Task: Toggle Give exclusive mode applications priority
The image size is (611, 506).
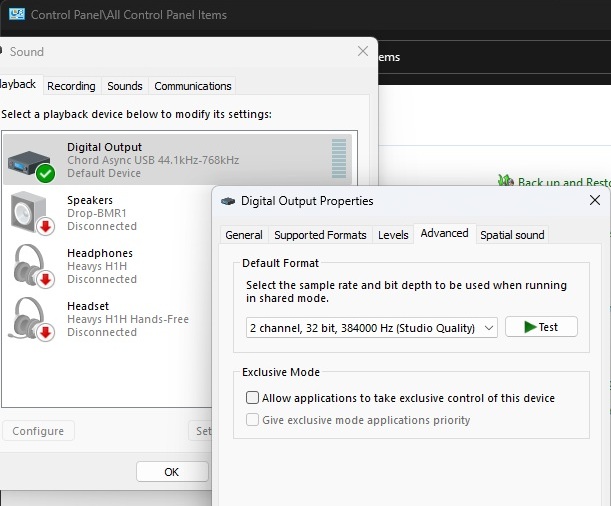Action: tap(252, 420)
